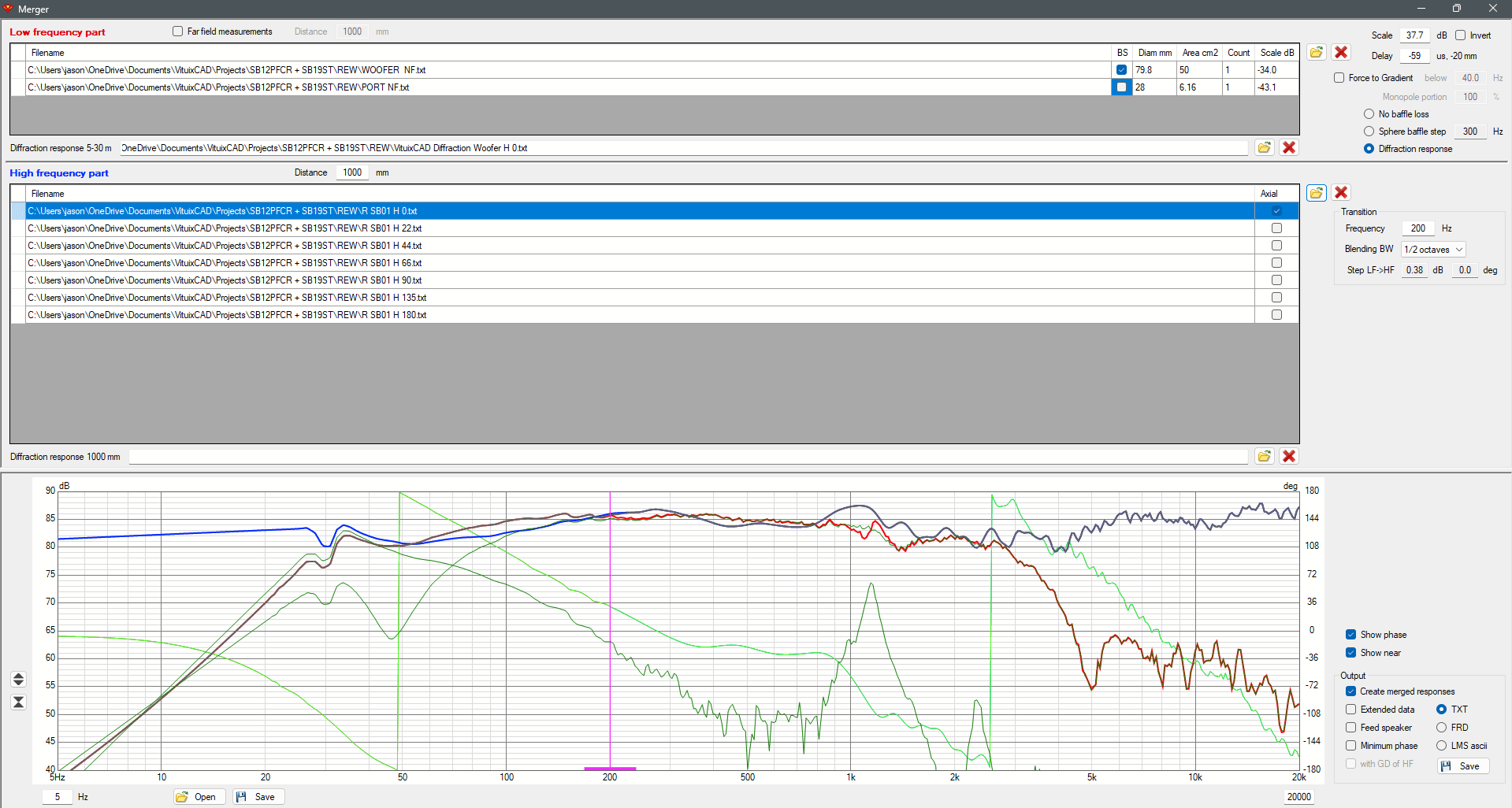This screenshot has height=808, width=1512.
Task: Click the chart vertical compress icon
Action: point(19,702)
